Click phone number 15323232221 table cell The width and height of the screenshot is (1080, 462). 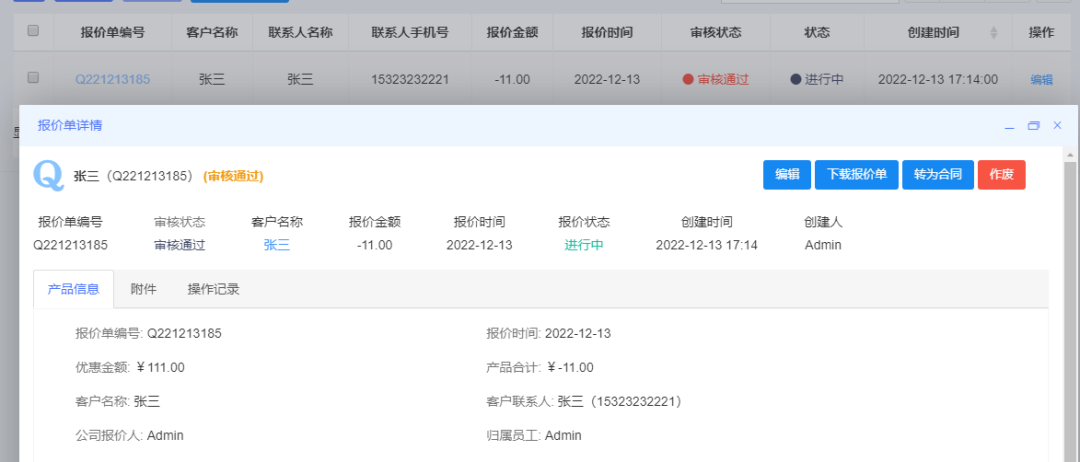[410, 80]
